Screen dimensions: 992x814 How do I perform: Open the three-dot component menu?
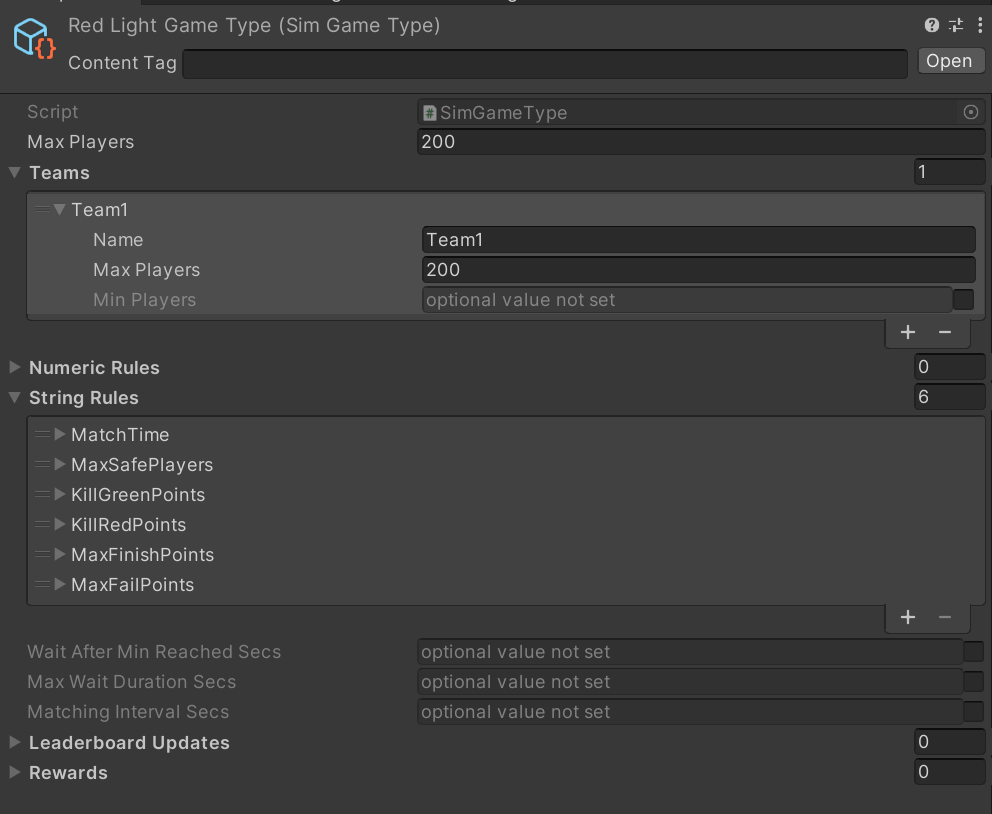[x=979, y=26]
